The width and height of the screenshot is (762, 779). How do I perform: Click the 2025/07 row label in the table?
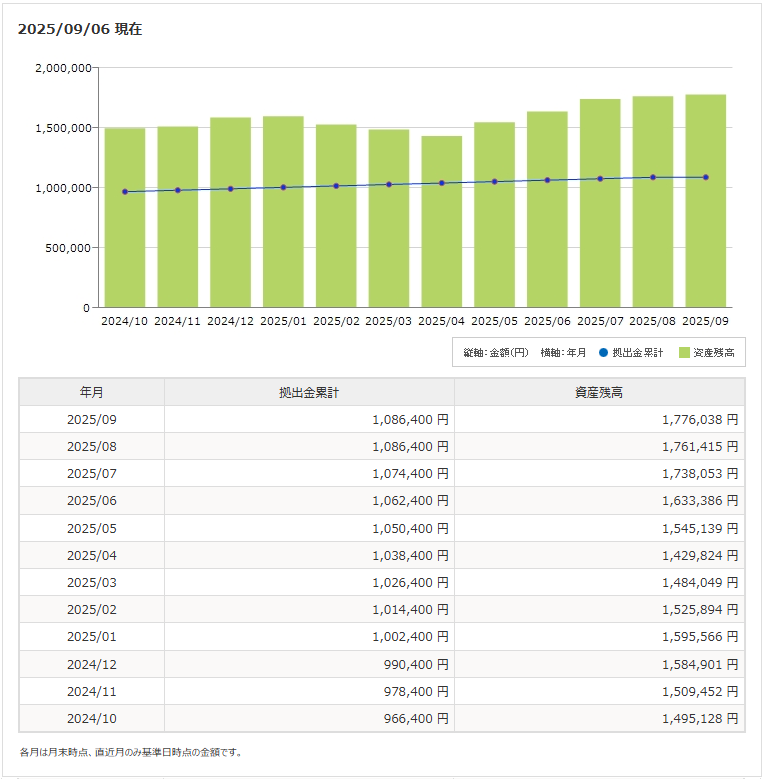pyautogui.click(x=92, y=474)
